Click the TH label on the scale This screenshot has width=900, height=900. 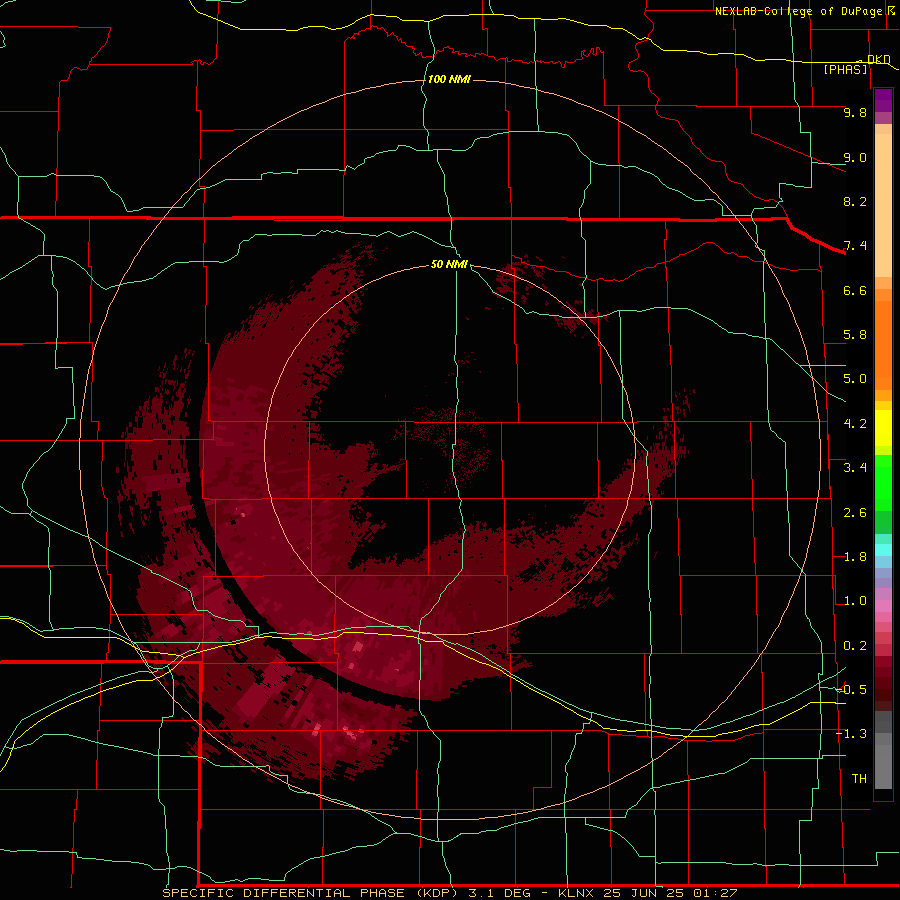click(x=859, y=779)
